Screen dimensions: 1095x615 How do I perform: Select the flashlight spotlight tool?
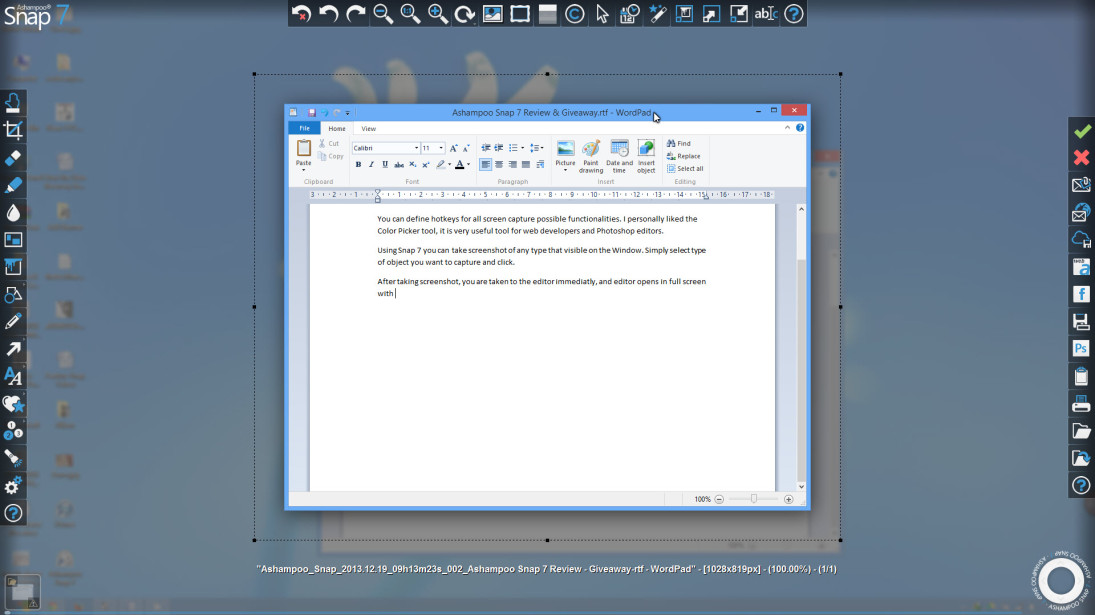point(13,459)
